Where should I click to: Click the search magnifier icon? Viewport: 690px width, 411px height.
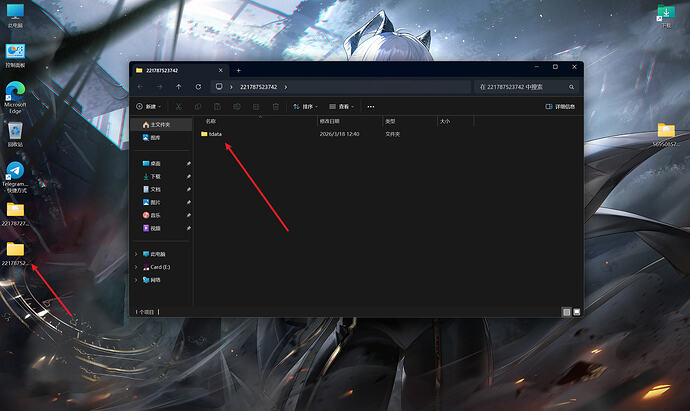click(x=571, y=87)
